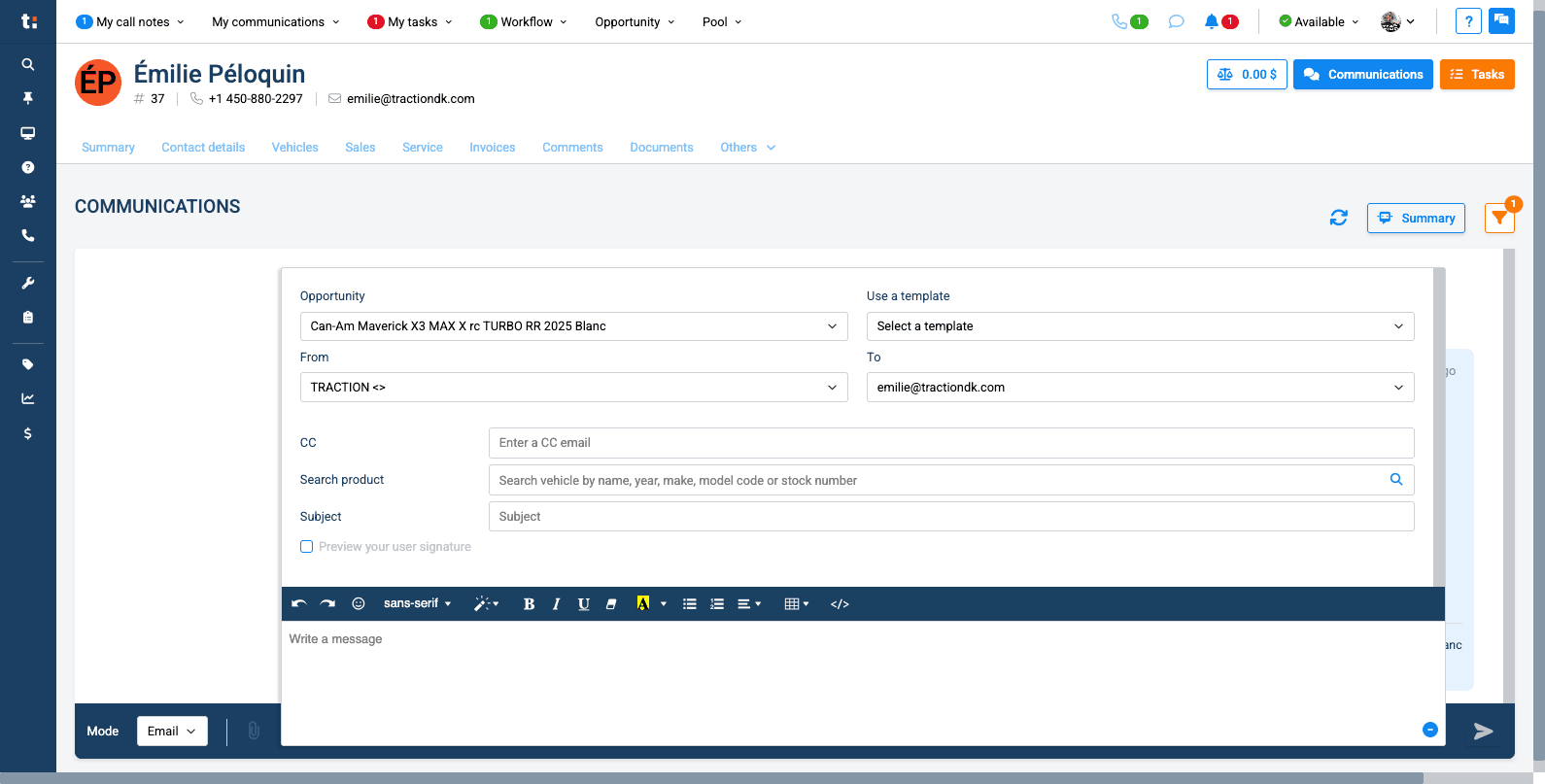Open the clipboard icon in the sidebar
This screenshot has width=1545, height=784.
point(28,317)
